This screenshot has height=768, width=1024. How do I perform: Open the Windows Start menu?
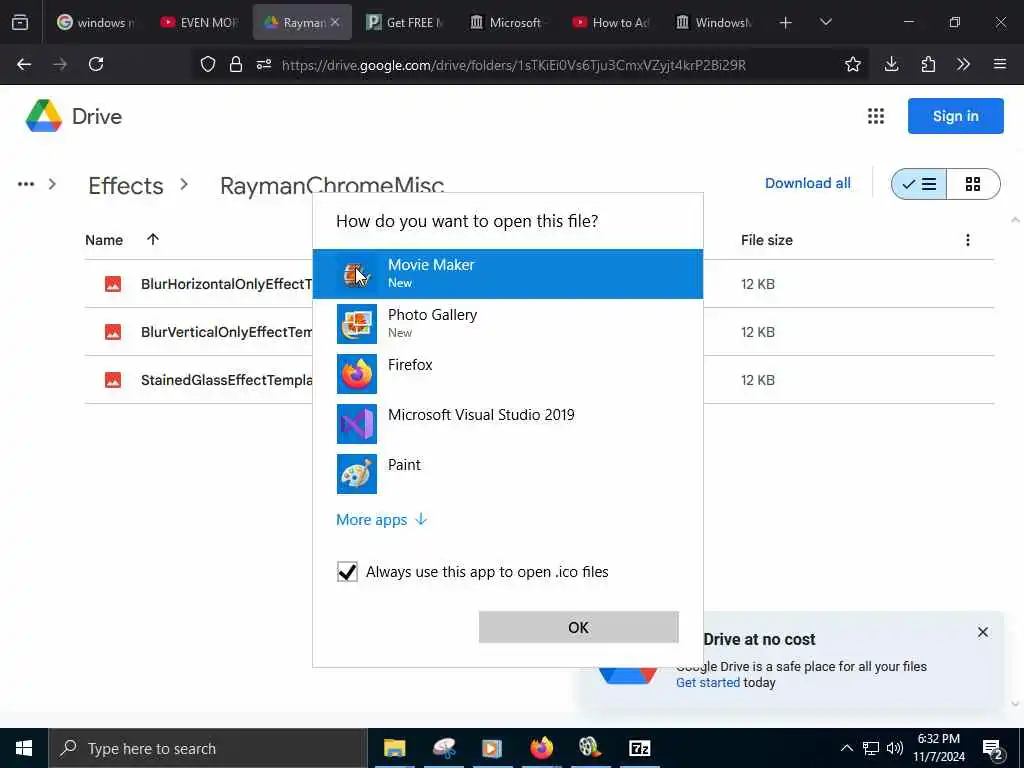[24, 748]
